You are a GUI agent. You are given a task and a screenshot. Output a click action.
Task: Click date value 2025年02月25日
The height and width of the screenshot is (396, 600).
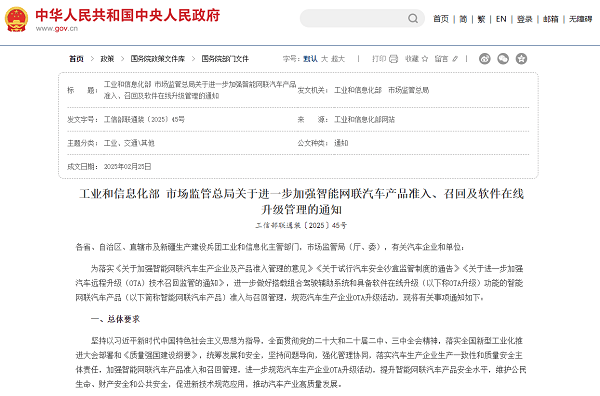coord(127,166)
